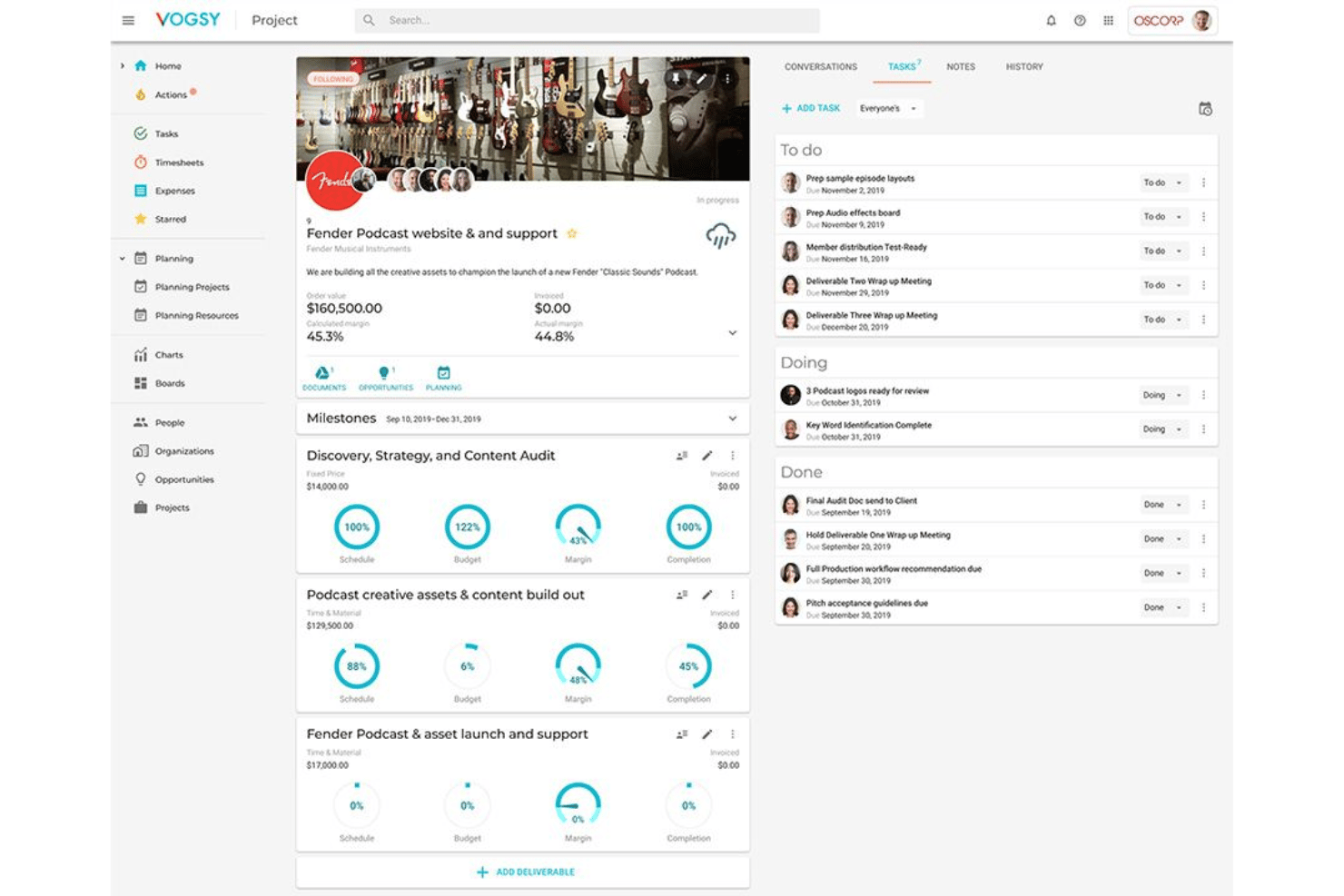The image size is (1344, 896).
Task: Expand the Milestones section chevron
Action: [732, 418]
